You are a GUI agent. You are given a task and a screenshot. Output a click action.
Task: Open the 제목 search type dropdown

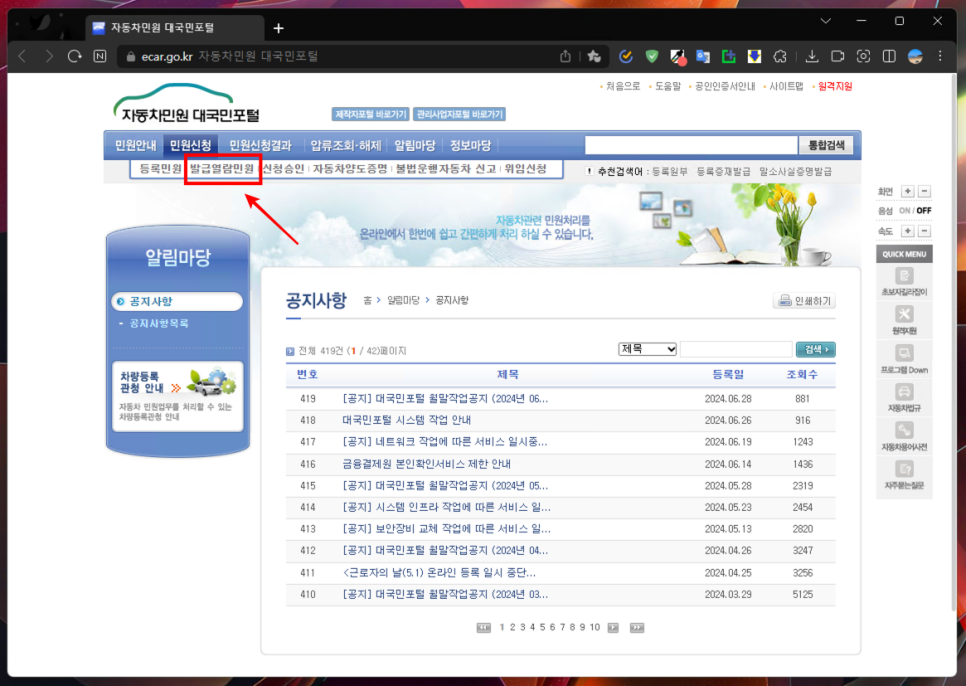coord(647,349)
